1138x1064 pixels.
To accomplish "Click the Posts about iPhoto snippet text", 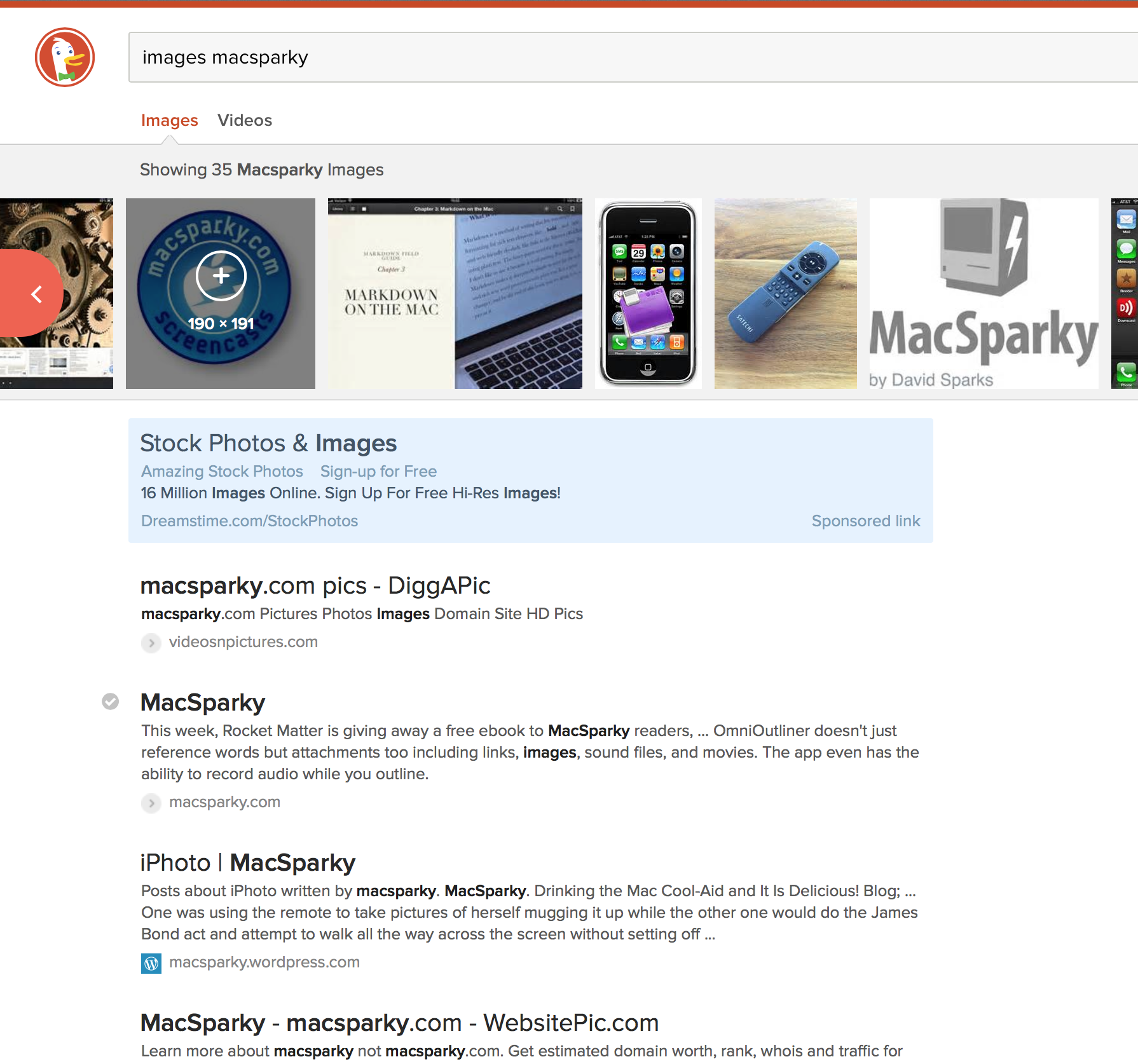I will 530,913.
